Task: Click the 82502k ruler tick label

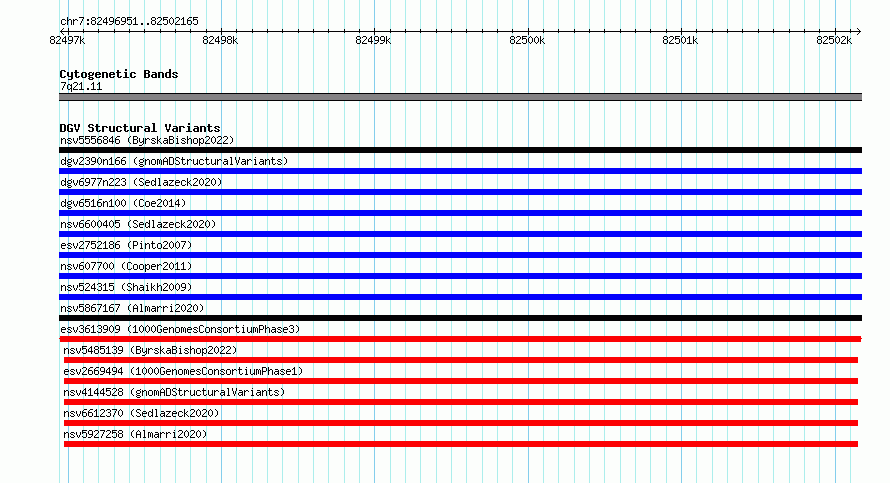Action: (834, 40)
